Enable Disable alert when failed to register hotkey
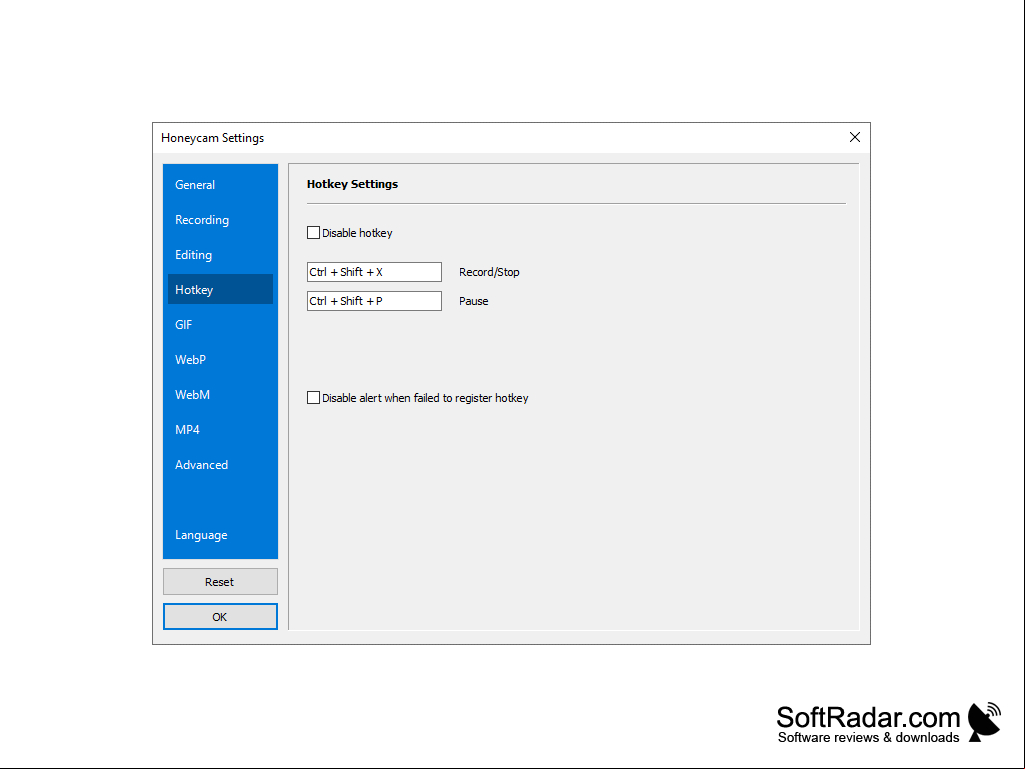The width and height of the screenshot is (1025, 769). coord(313,398)
